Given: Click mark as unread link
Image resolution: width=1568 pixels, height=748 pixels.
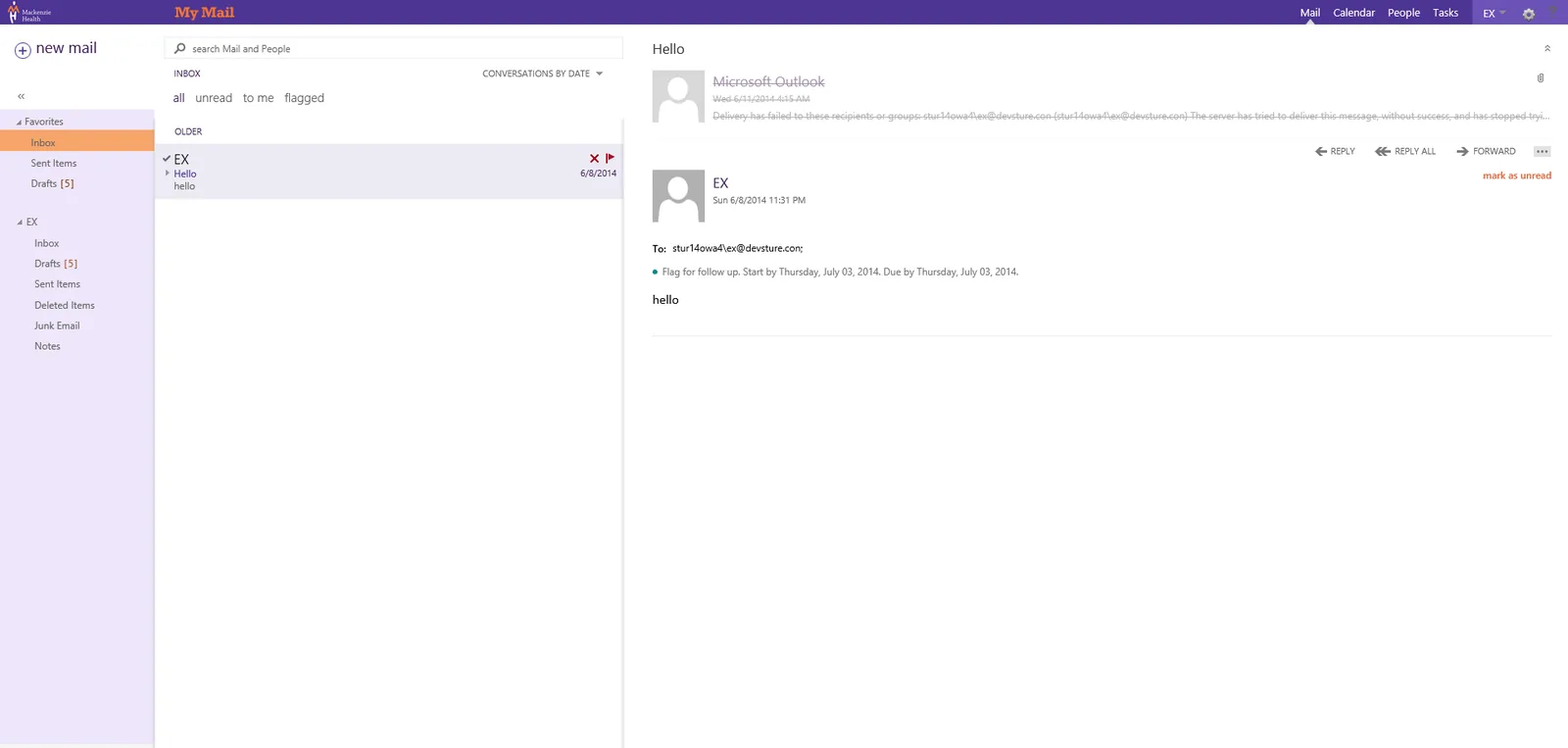Looking at the screenshot, I should 1516,175.
